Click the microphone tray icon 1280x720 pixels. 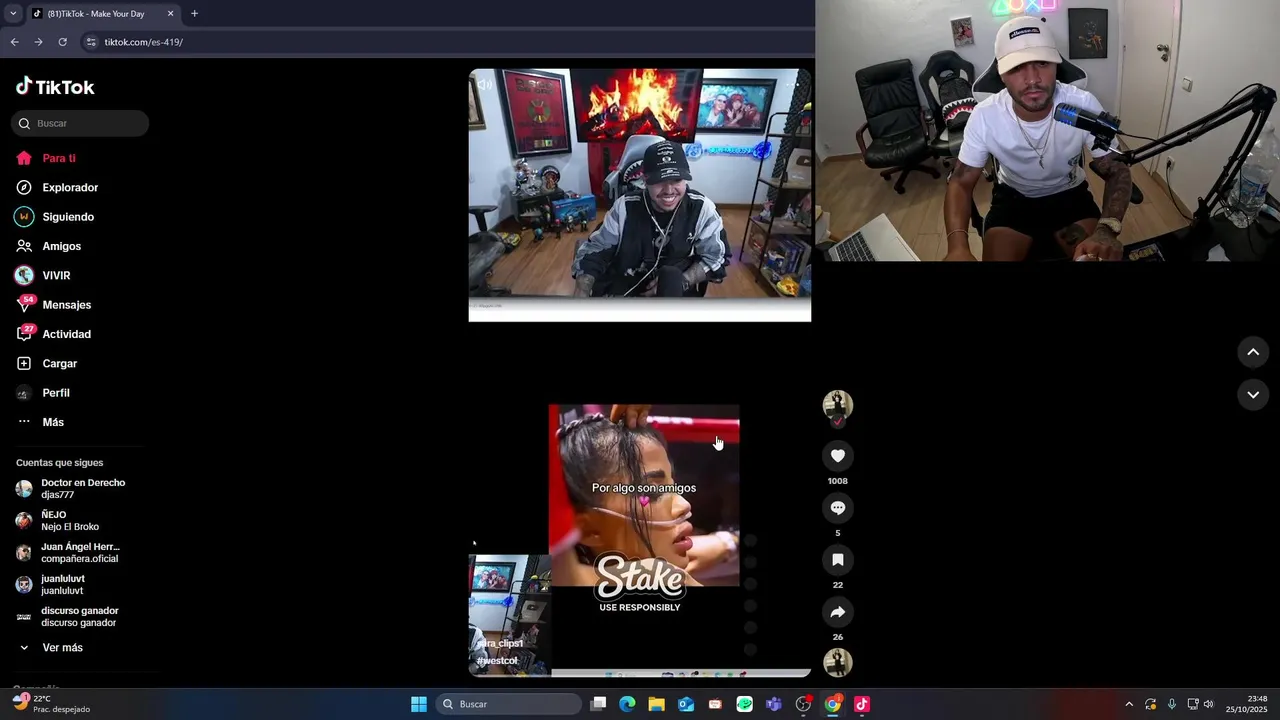(1171, 704)
